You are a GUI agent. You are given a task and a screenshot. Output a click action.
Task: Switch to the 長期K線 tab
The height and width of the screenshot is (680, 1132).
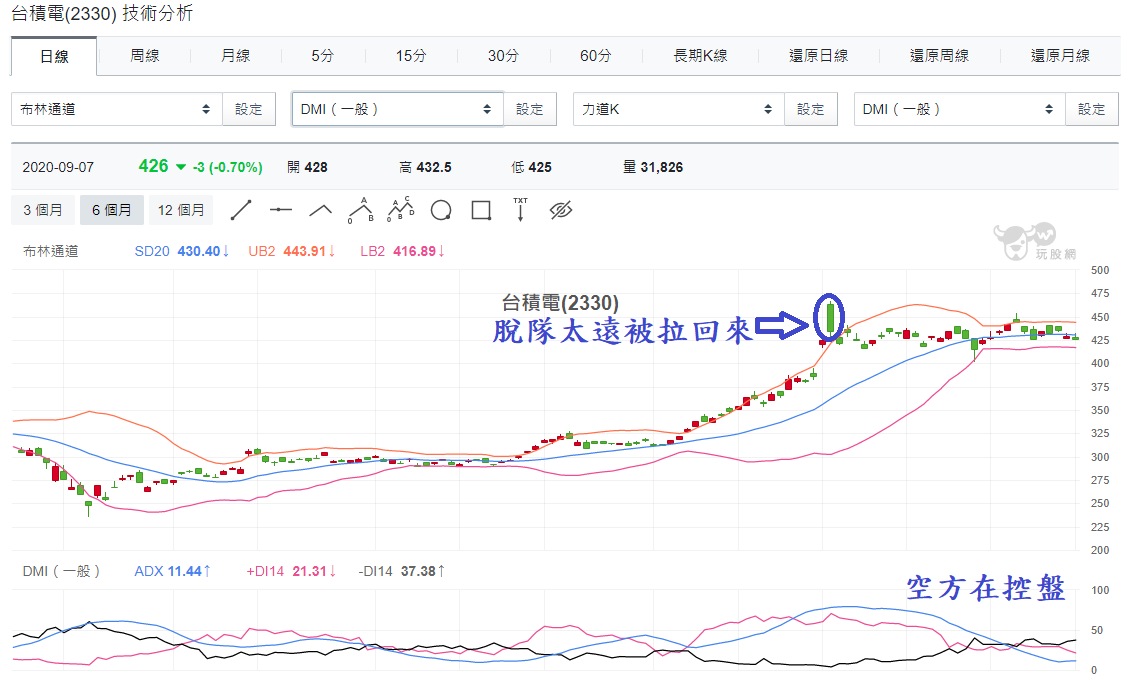click(700, 56)
